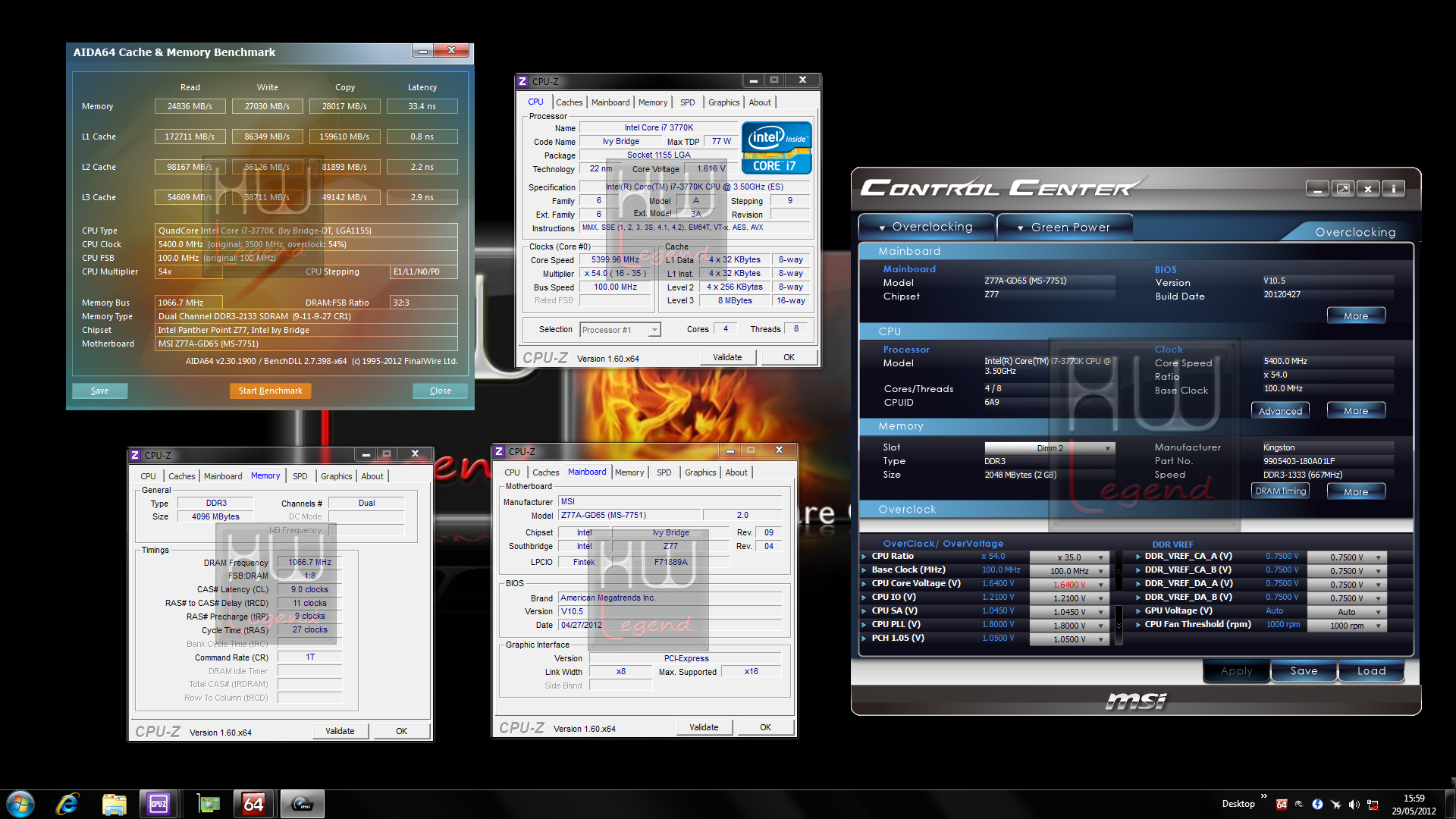Click Control Center restore window icon

coord(1343,189)
